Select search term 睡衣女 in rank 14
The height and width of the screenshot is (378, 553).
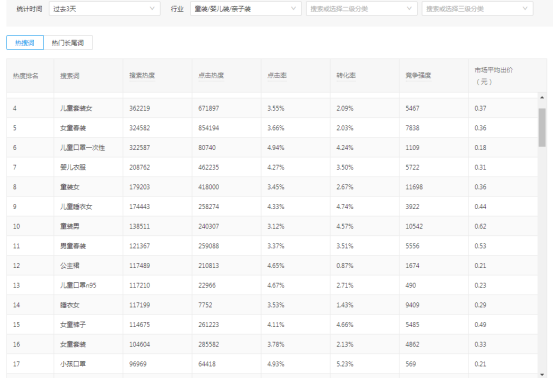pyautogui.click(x=70, y=305)
